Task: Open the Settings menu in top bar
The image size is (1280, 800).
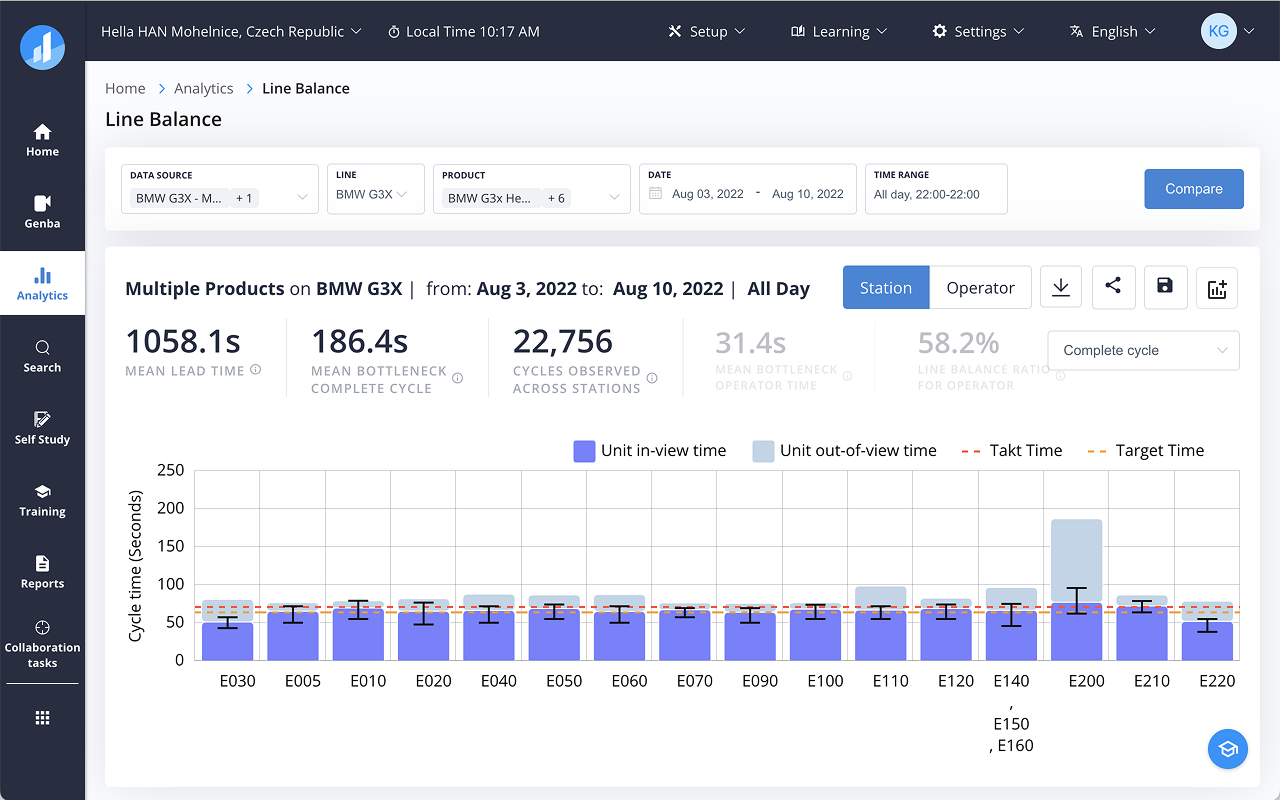Action: 978,31
